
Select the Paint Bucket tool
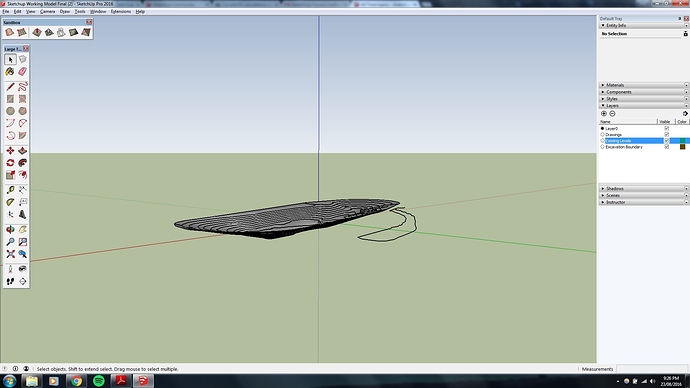10,71
